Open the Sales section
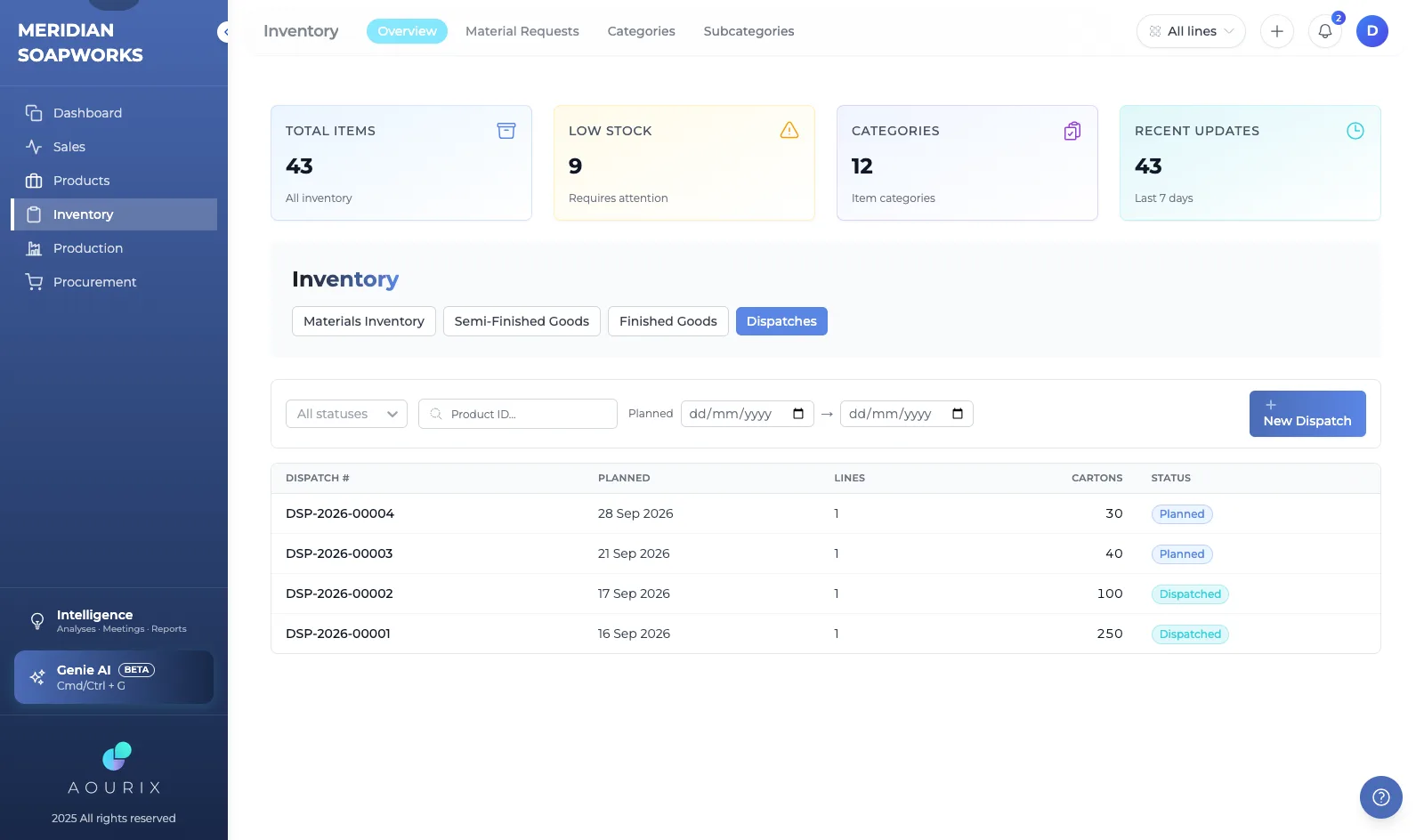This screenshot has height=840, width=1424. pyautogui.click(x=114, y=147)
